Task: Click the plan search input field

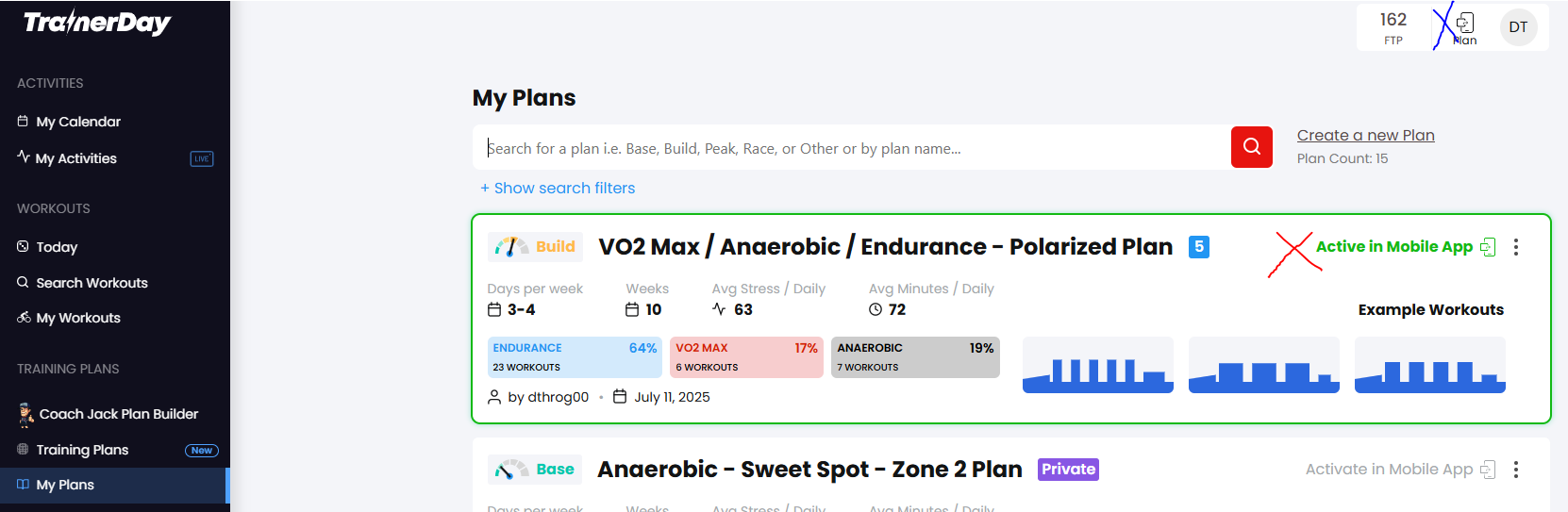Action: tap(852, 148)
